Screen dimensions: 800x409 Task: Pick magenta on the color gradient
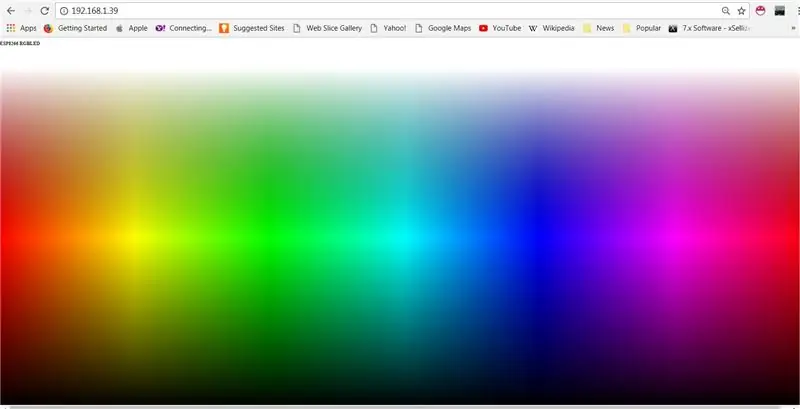pos(672,244)
